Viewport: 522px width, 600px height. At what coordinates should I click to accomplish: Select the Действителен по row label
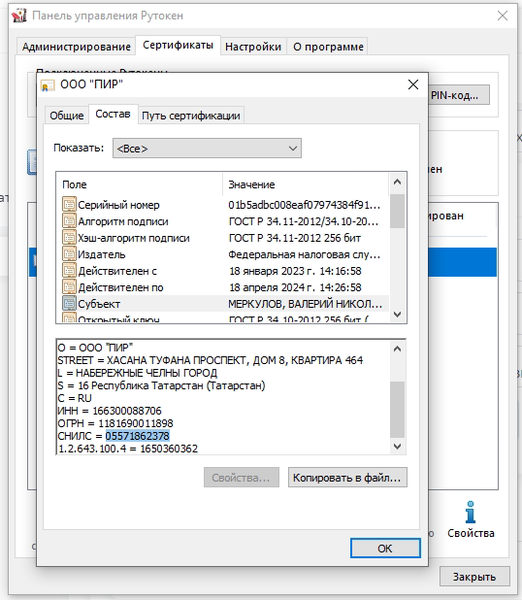121,287
